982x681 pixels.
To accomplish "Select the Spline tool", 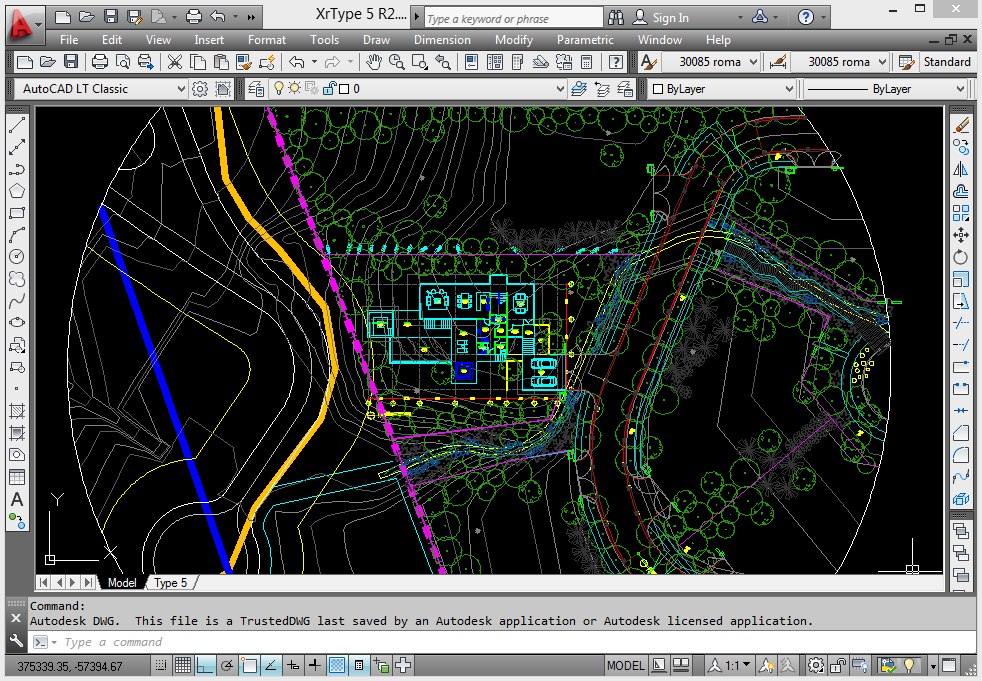I will tap(17, 301).
